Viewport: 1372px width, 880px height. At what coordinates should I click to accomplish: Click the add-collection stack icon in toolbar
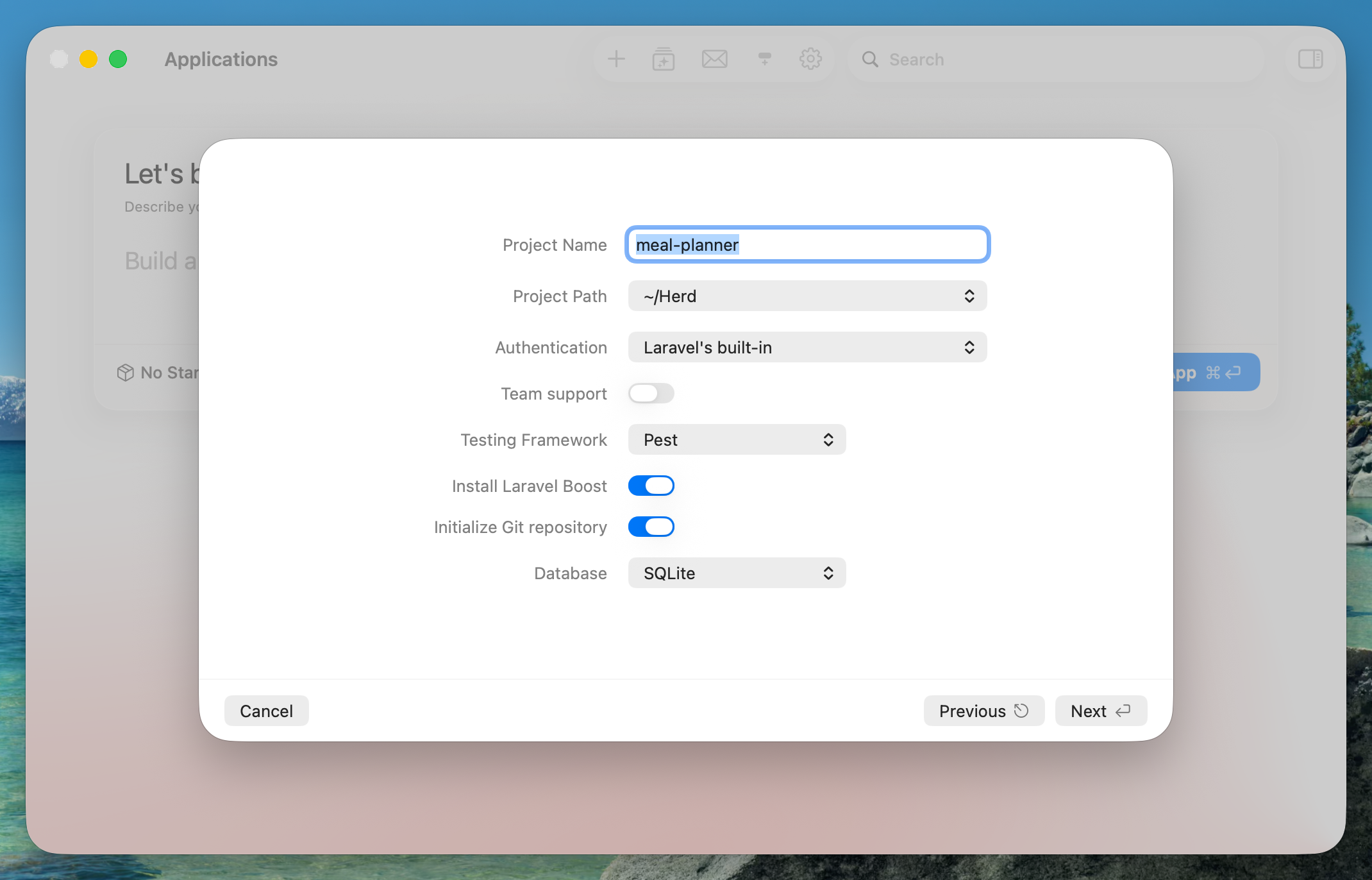click(664, 59)
